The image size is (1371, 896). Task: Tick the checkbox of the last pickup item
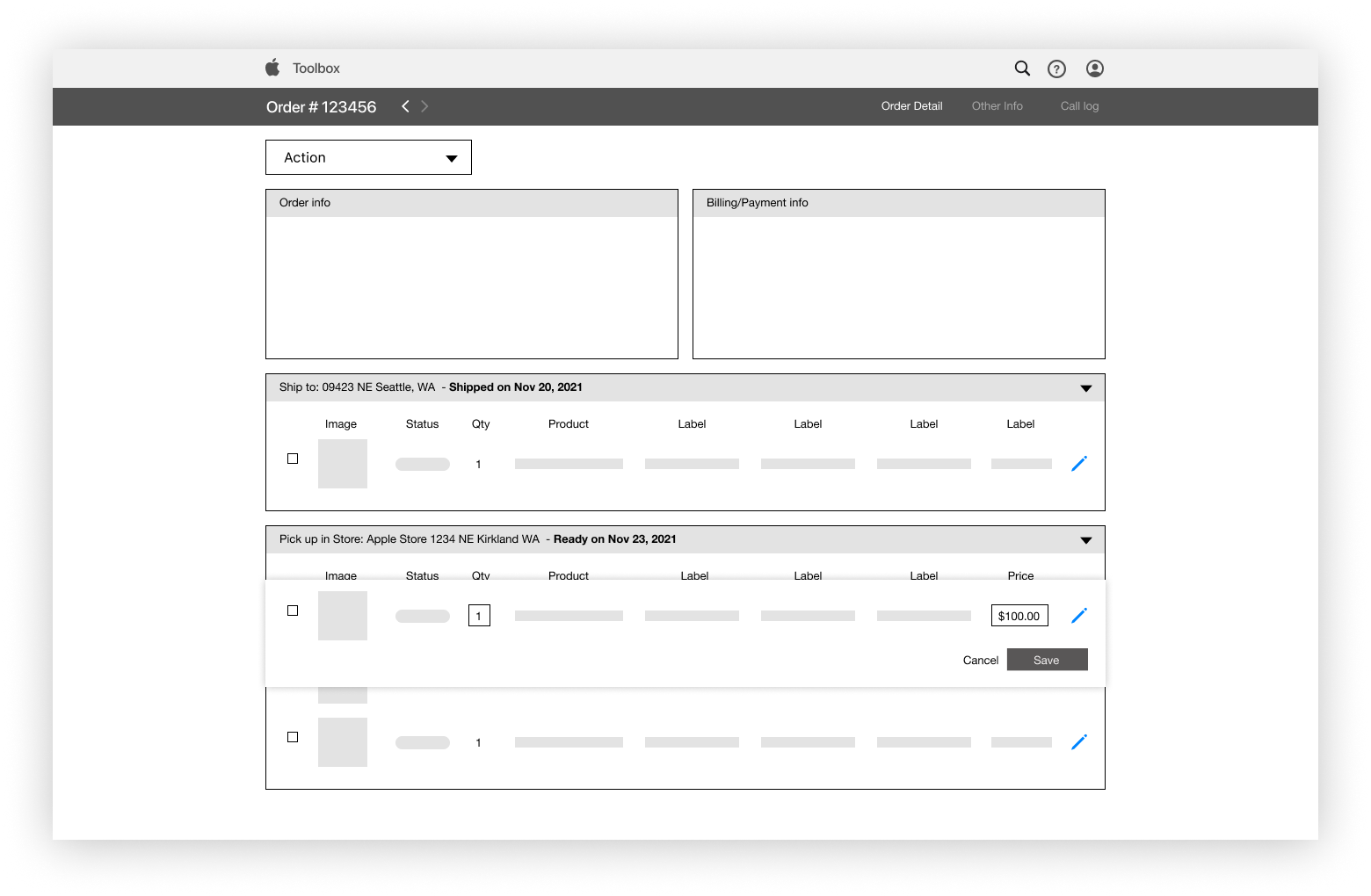(x=293, y=737)
